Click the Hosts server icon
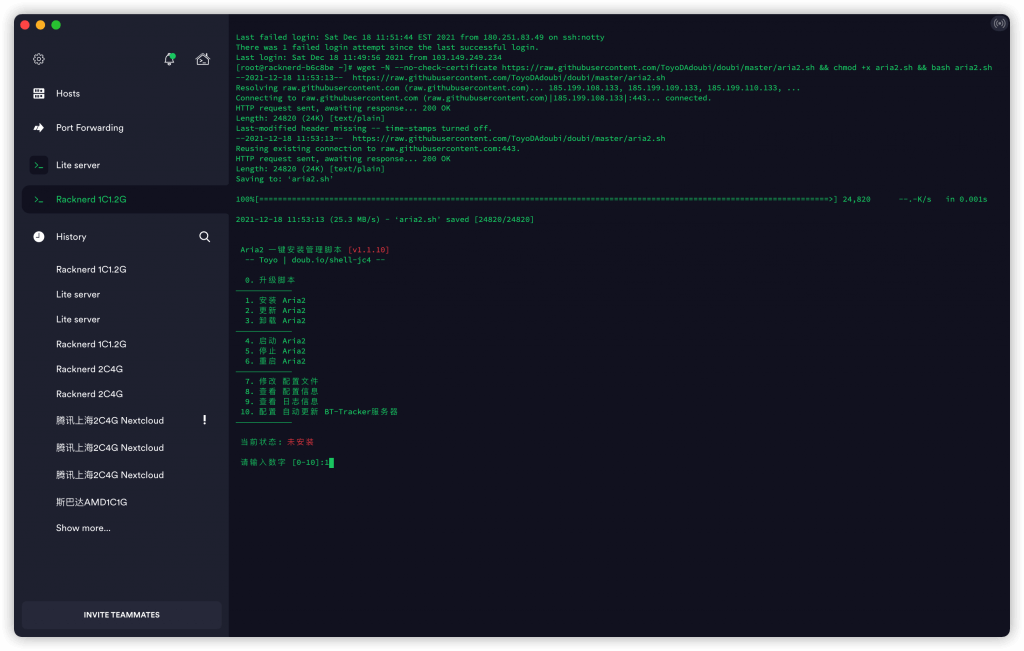 (39, 94)
